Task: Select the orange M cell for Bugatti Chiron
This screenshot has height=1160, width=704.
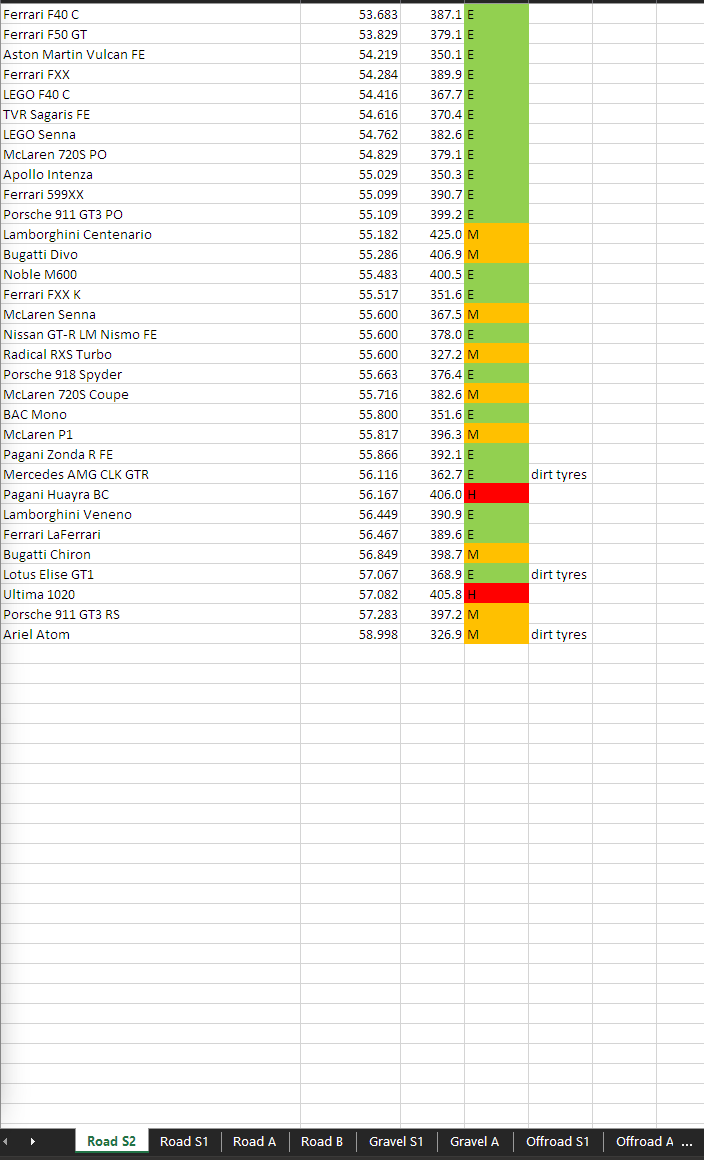Action: [496, 553]
